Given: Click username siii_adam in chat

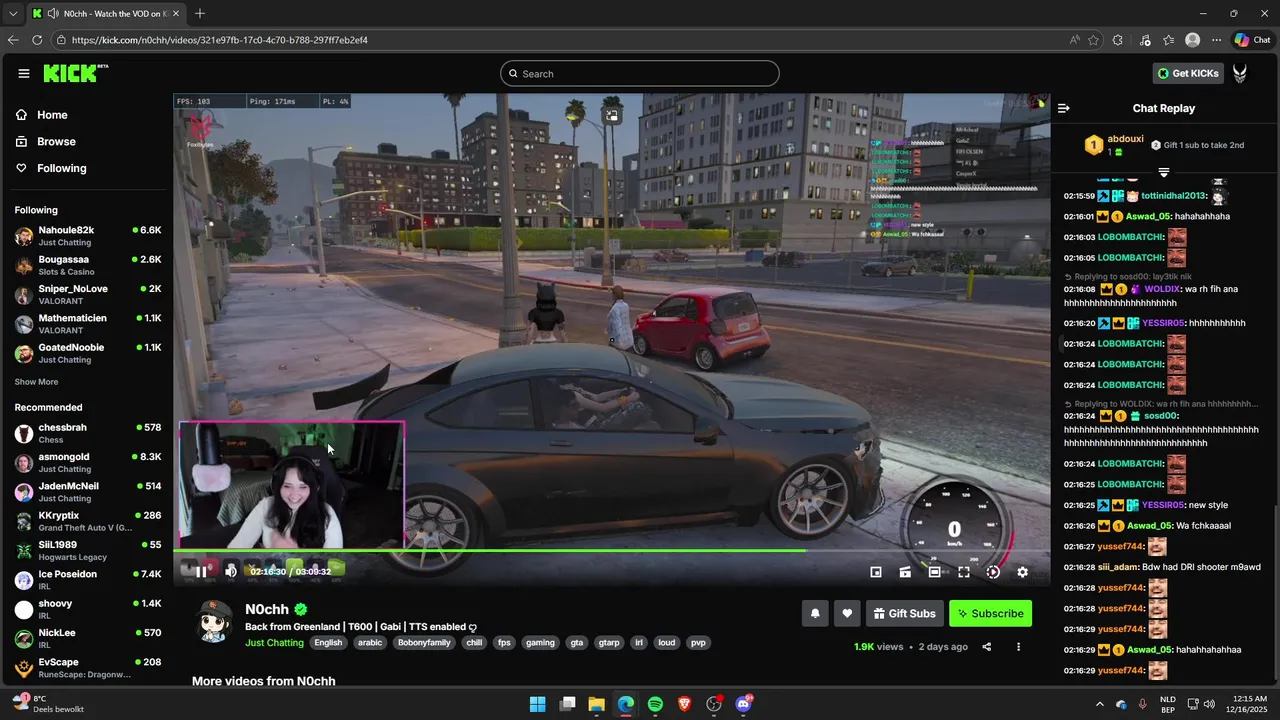Looking at the screenshot, I should tap(1117, 567).
